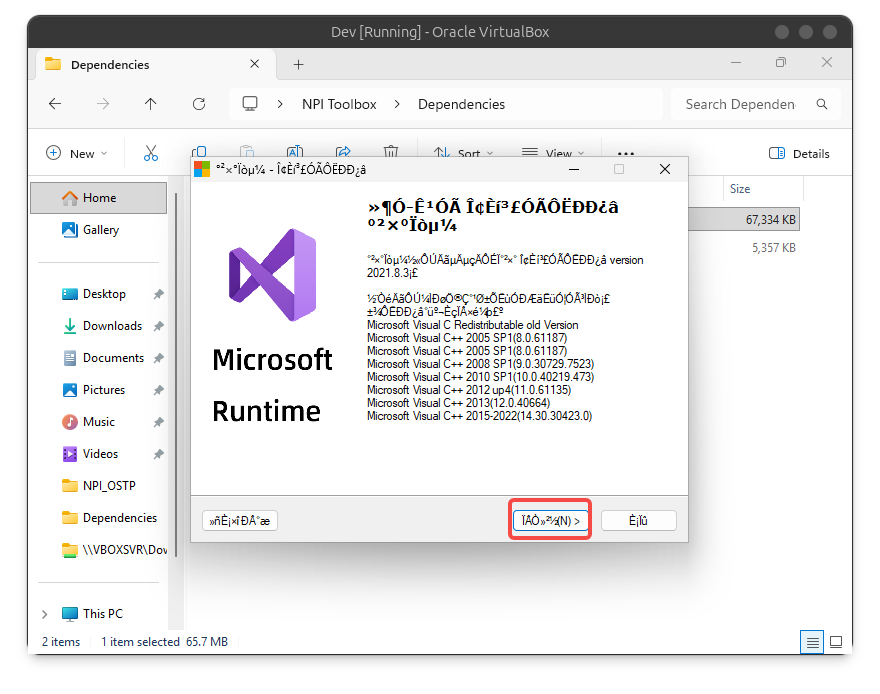Click the PC monitor icon in address bar
The height and width of the screenshot is (694, 880).
250,104
